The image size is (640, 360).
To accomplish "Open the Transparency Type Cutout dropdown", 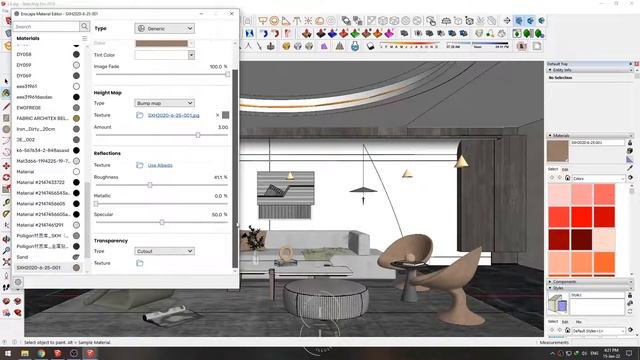I will (164, 251).
